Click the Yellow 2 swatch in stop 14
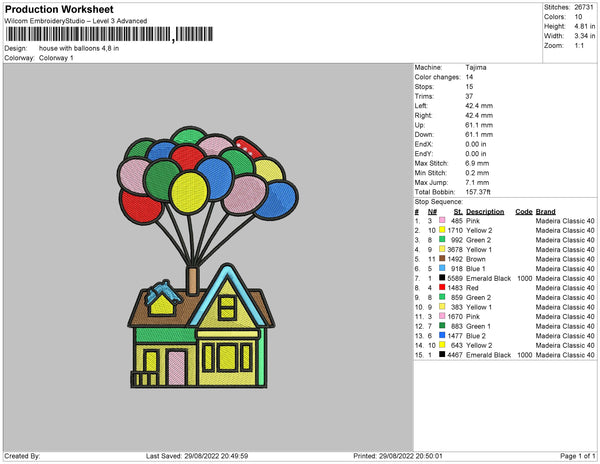The width and height of the screenshot is (600, 464). tap(442, 345)
